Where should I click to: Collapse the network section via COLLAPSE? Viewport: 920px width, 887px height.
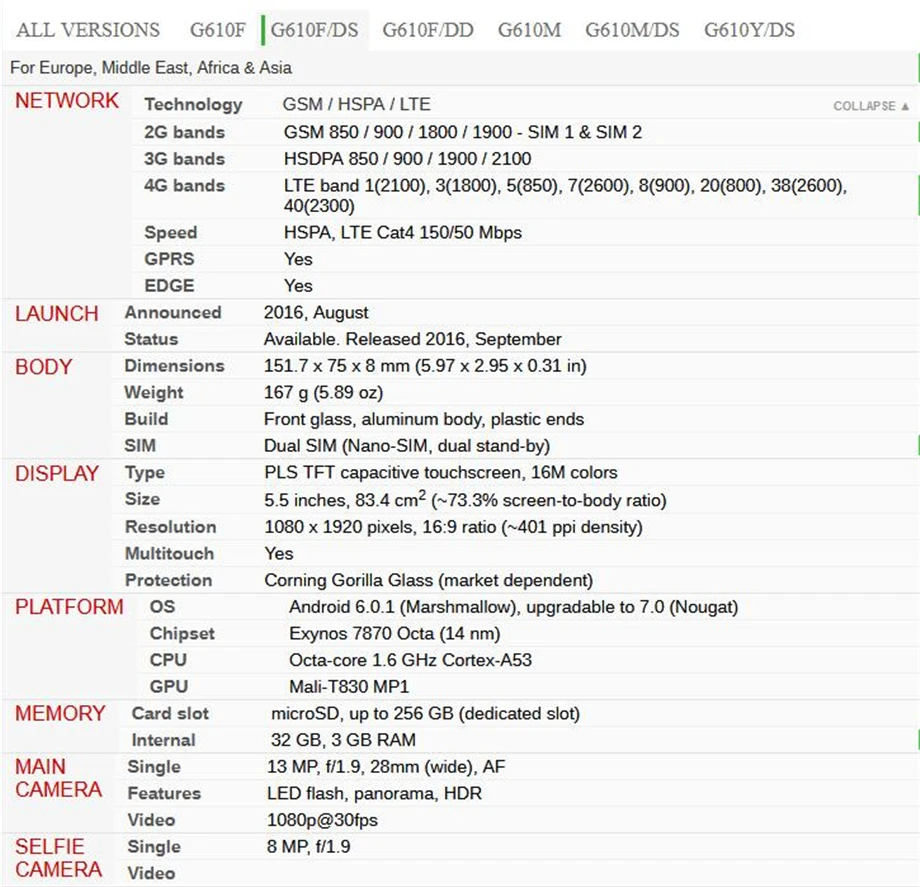871,106
